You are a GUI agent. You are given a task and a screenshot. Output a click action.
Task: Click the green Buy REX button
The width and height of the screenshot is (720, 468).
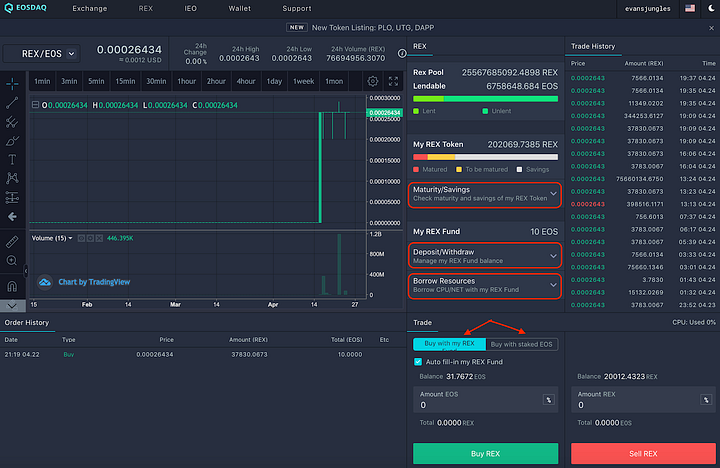coord(485,454)
